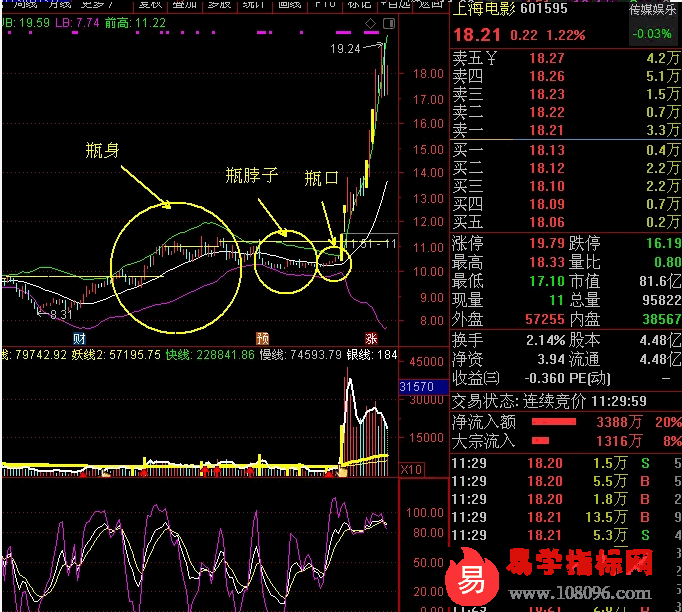Click the 最高 value 18.33

point(546,262)
